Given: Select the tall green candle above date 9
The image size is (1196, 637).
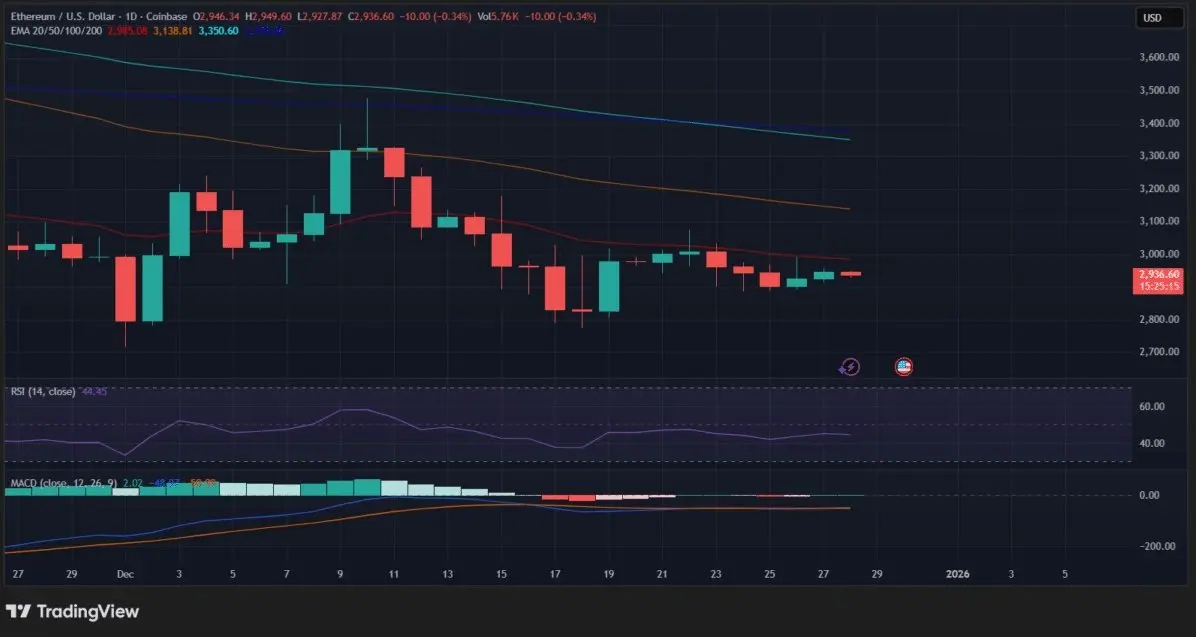Looking at the screenshot, I should click(340, 182).
